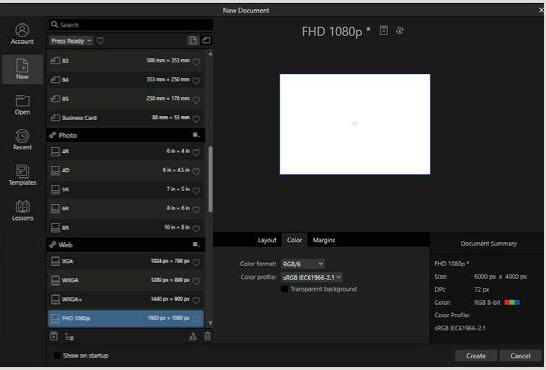Viewport: 546px width, 370px height.
Task: Select the XGA web preset
Action: pyautogui.click(x=126, y=261)
